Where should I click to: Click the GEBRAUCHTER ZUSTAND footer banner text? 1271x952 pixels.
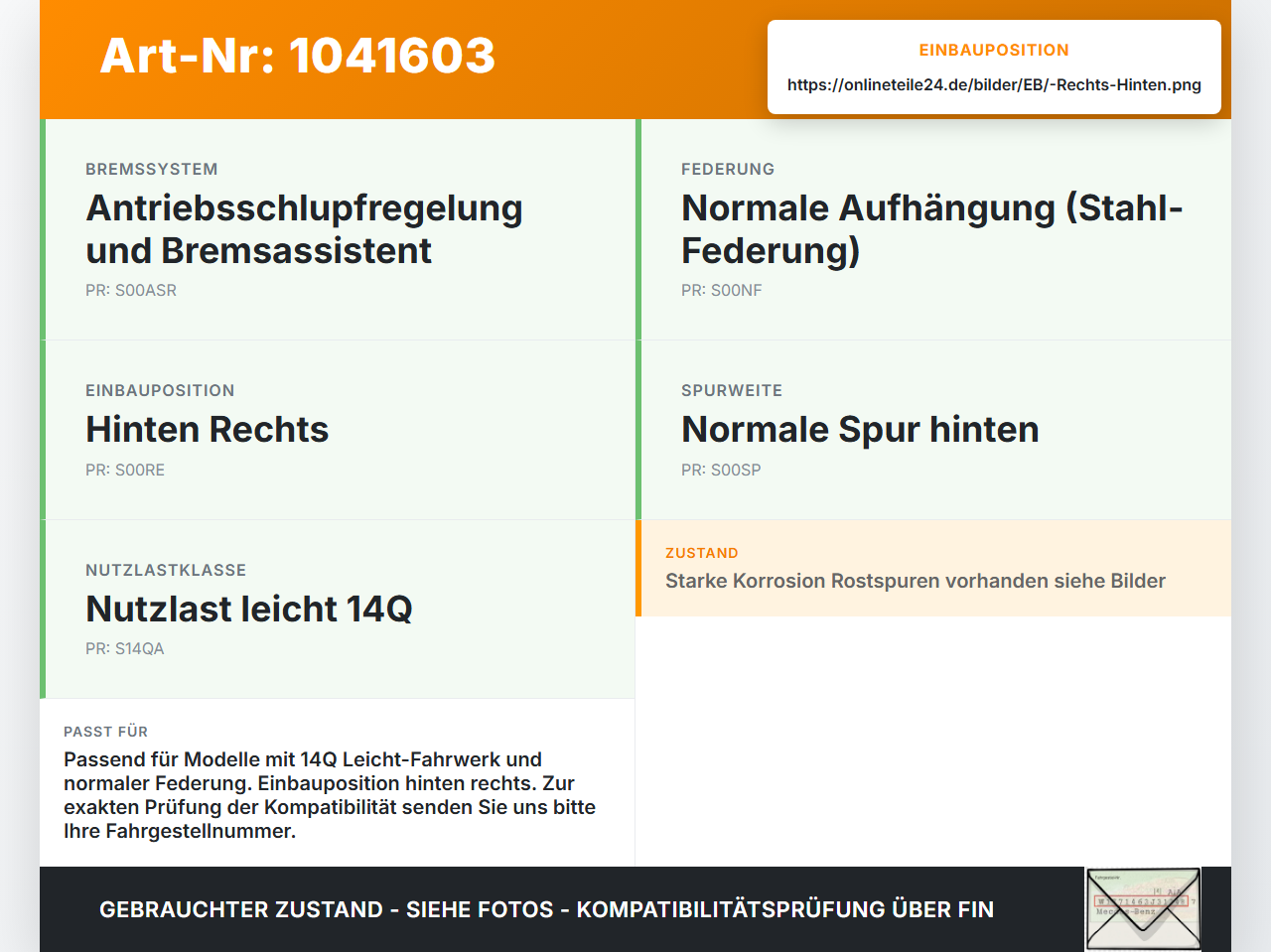546,909
